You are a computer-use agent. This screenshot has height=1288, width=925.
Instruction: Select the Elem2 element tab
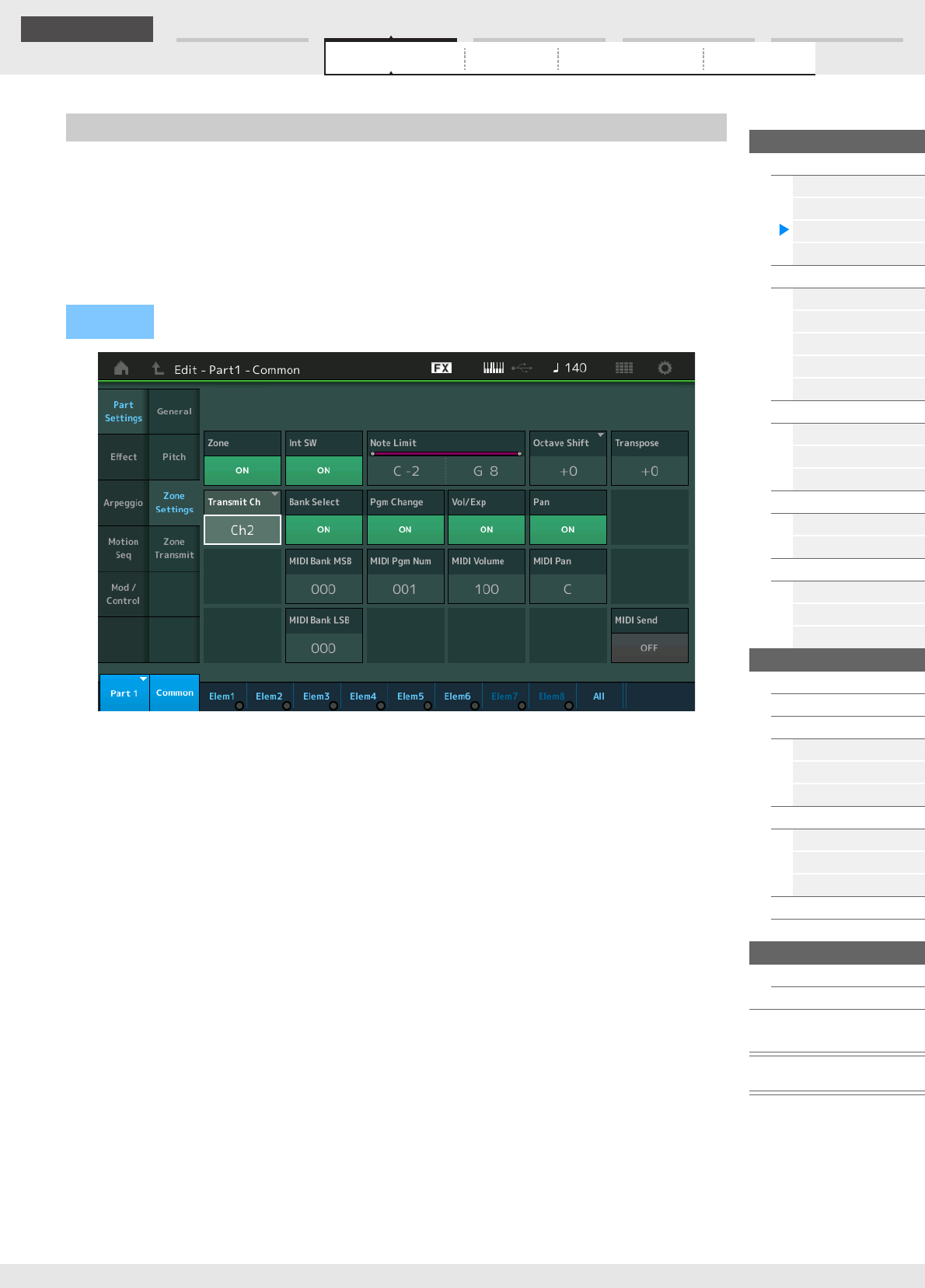pos(270,696)
